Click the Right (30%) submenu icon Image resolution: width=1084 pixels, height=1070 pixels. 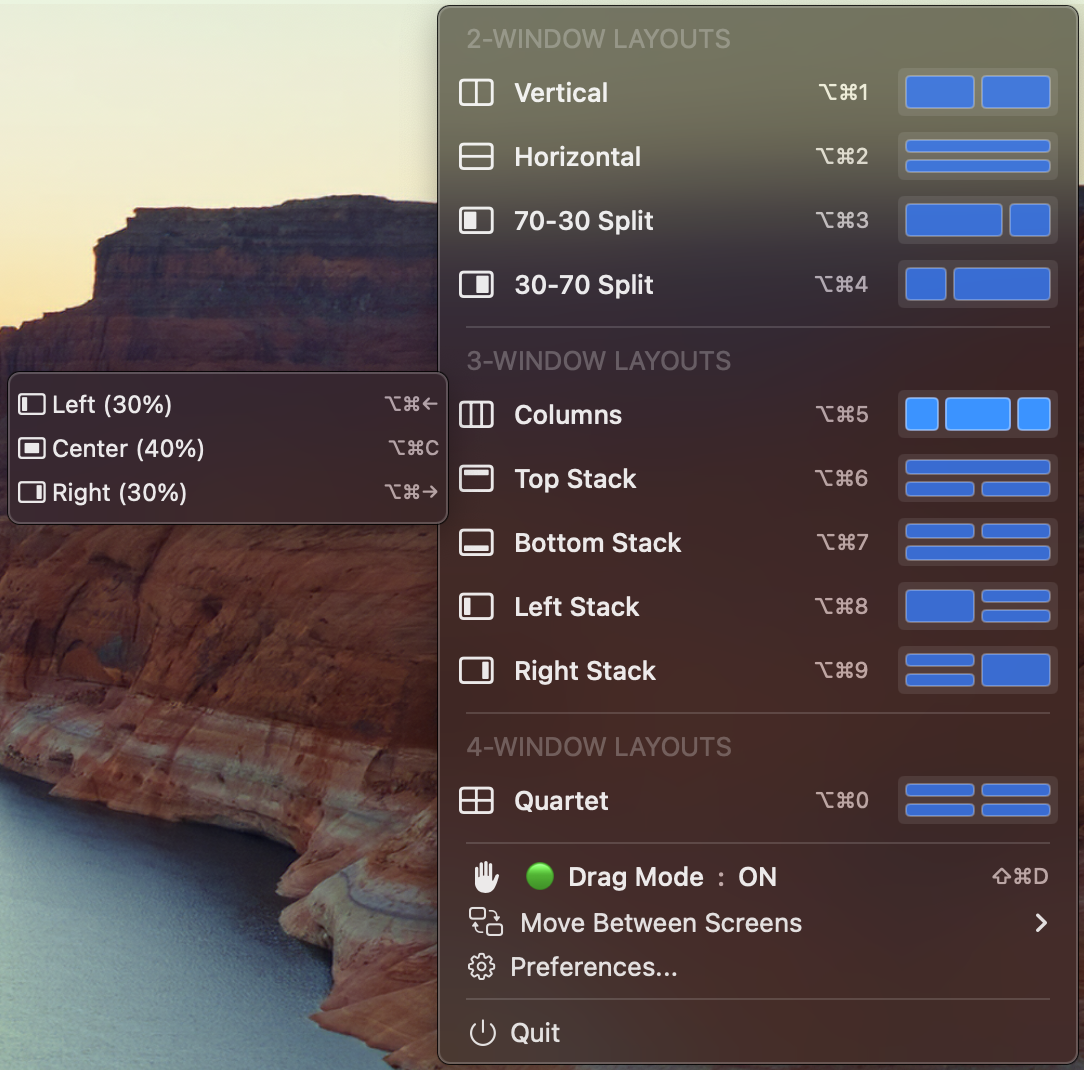32,492
